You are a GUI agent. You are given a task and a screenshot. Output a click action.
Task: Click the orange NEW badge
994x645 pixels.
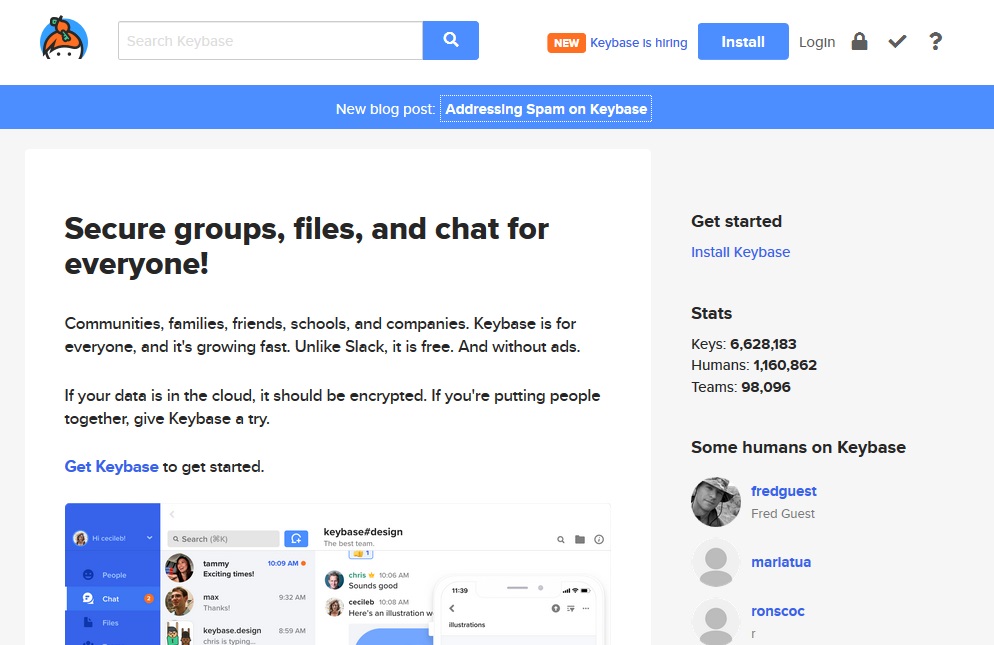tap(566, 42)
